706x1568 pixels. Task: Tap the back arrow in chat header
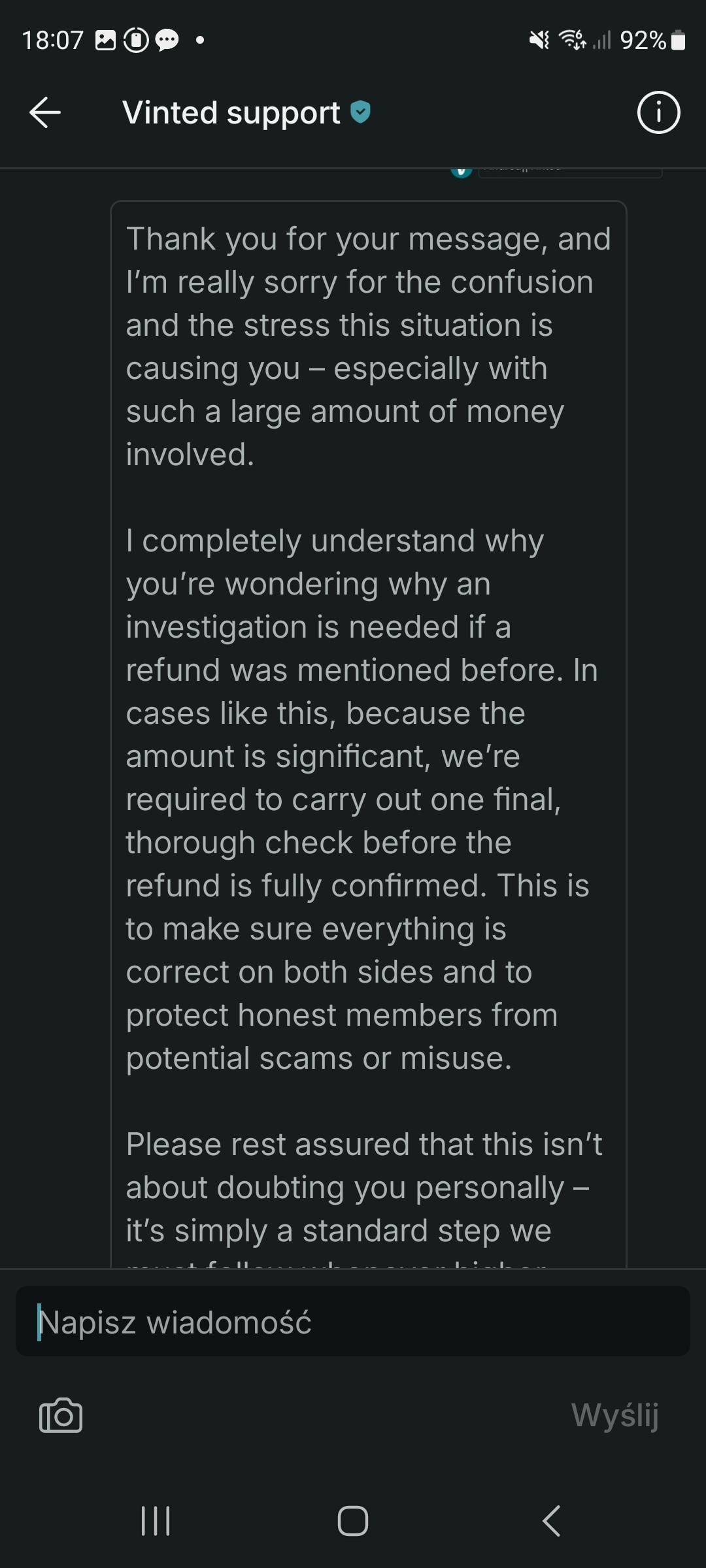(45, 112)
